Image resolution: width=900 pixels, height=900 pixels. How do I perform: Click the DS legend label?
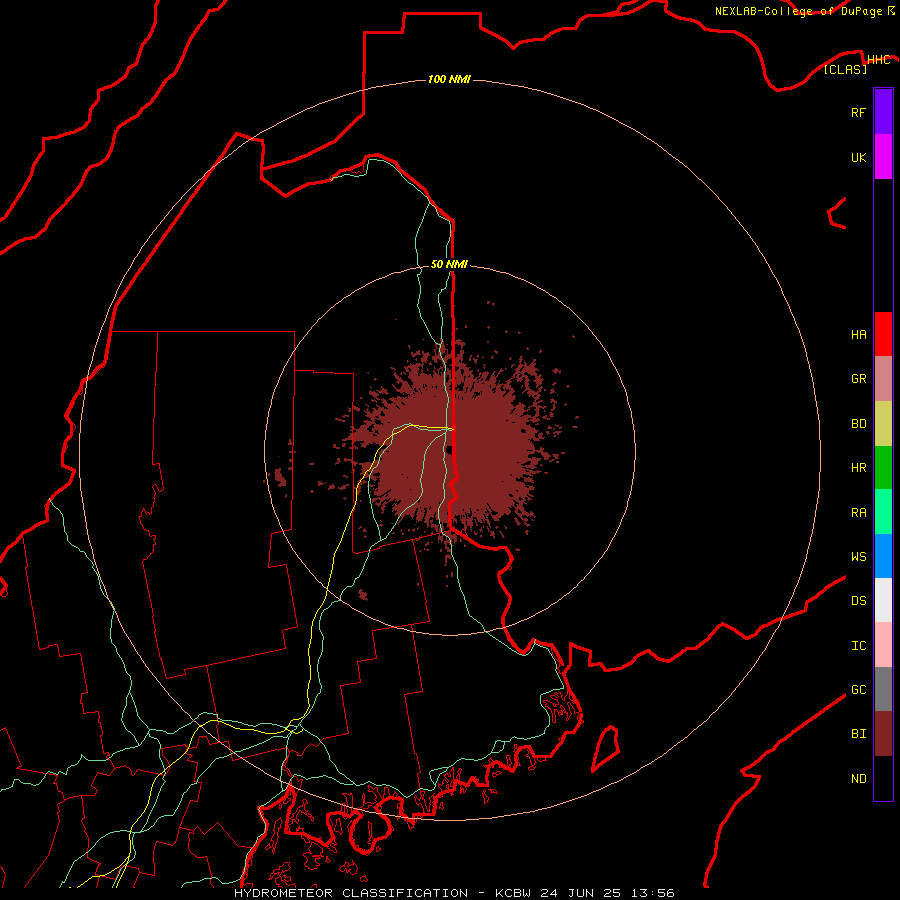pos(858,601)
